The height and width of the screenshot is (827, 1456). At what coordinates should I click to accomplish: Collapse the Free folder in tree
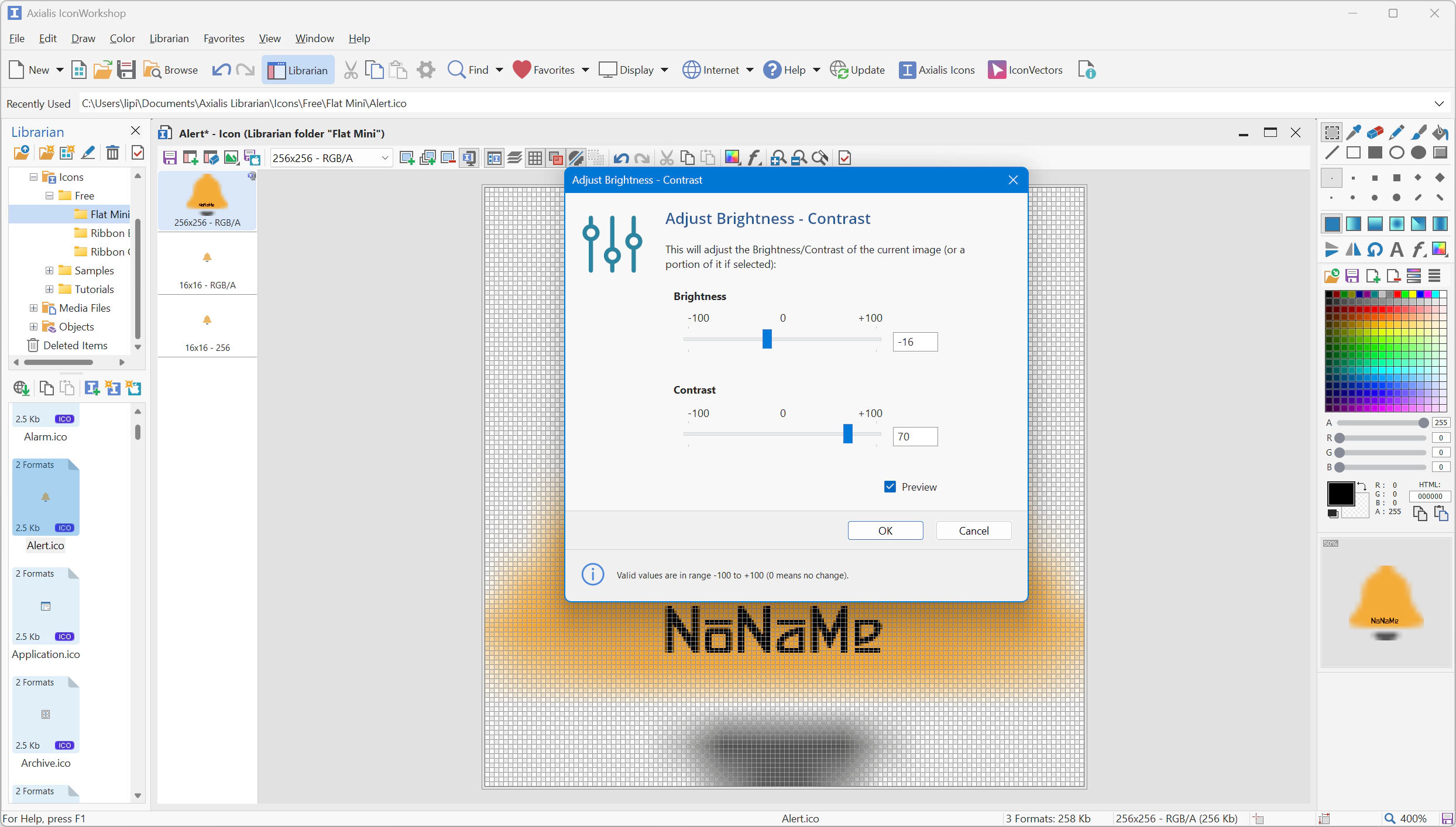pyautogui.click(x=50, y=195)
